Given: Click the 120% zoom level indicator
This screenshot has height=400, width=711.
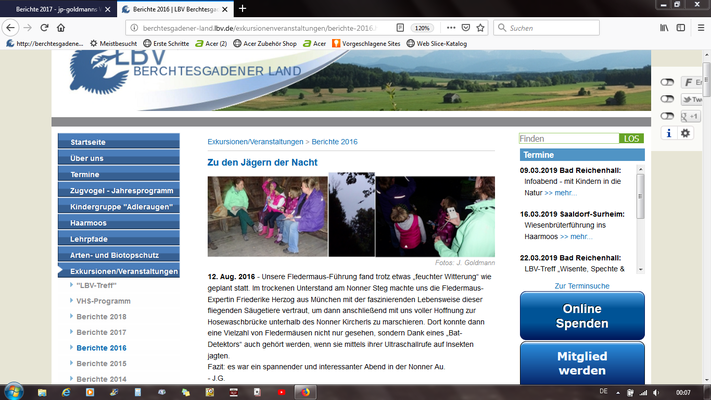Looking at the screenshot, I should (422, 28).
